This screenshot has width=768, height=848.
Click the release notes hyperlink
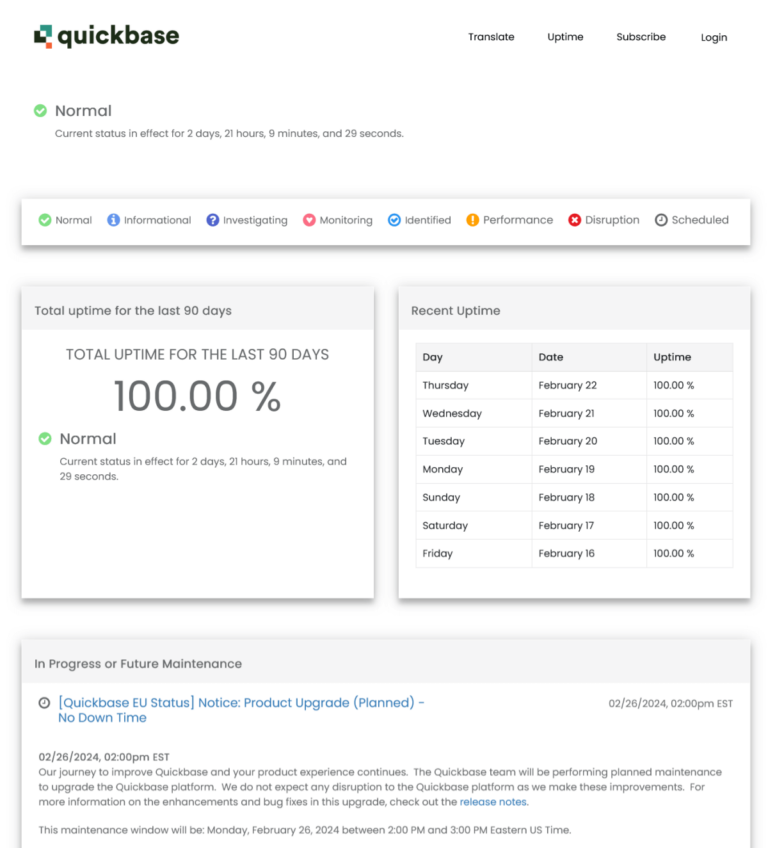pos(493,801)
